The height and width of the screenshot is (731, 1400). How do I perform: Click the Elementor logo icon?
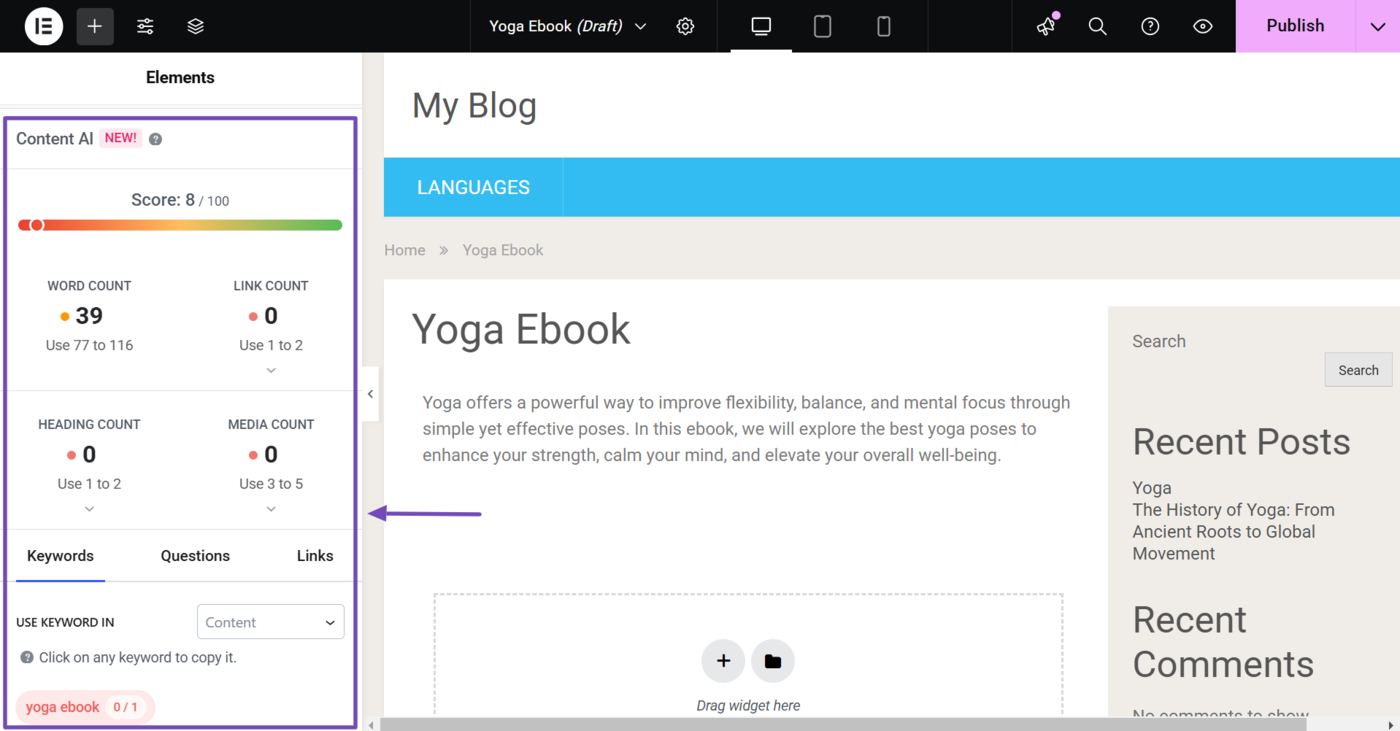click(x=43, y=26)
